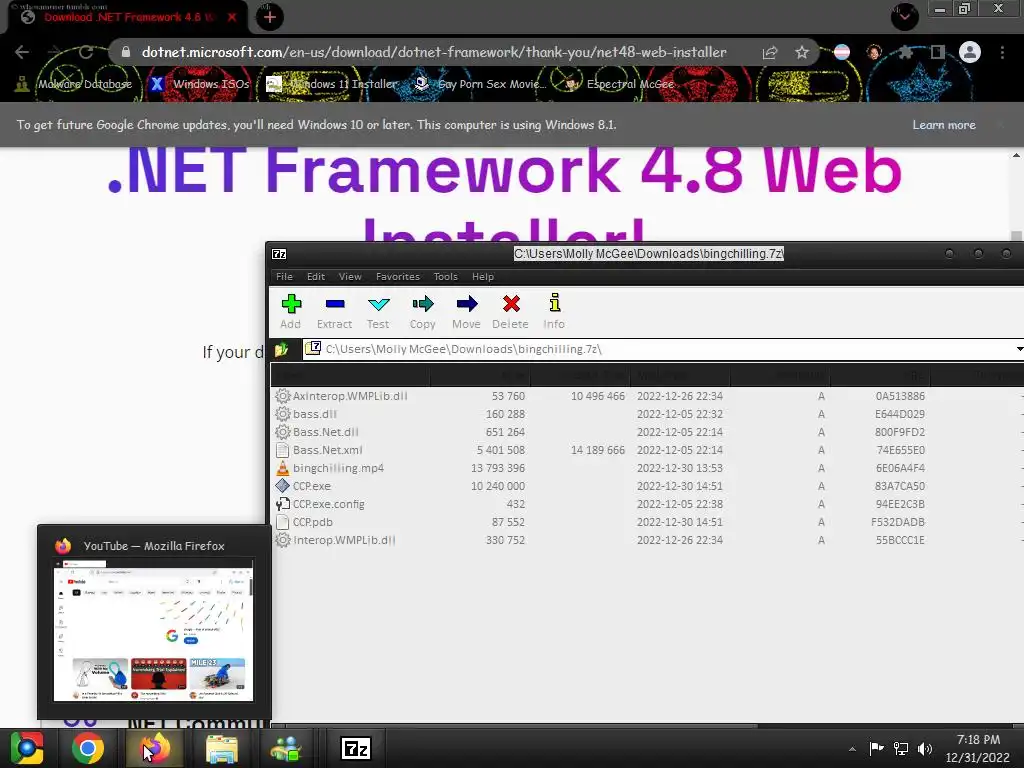Open a new Chrome tab
1024x768 pixels.
click(x=270, y=18)
